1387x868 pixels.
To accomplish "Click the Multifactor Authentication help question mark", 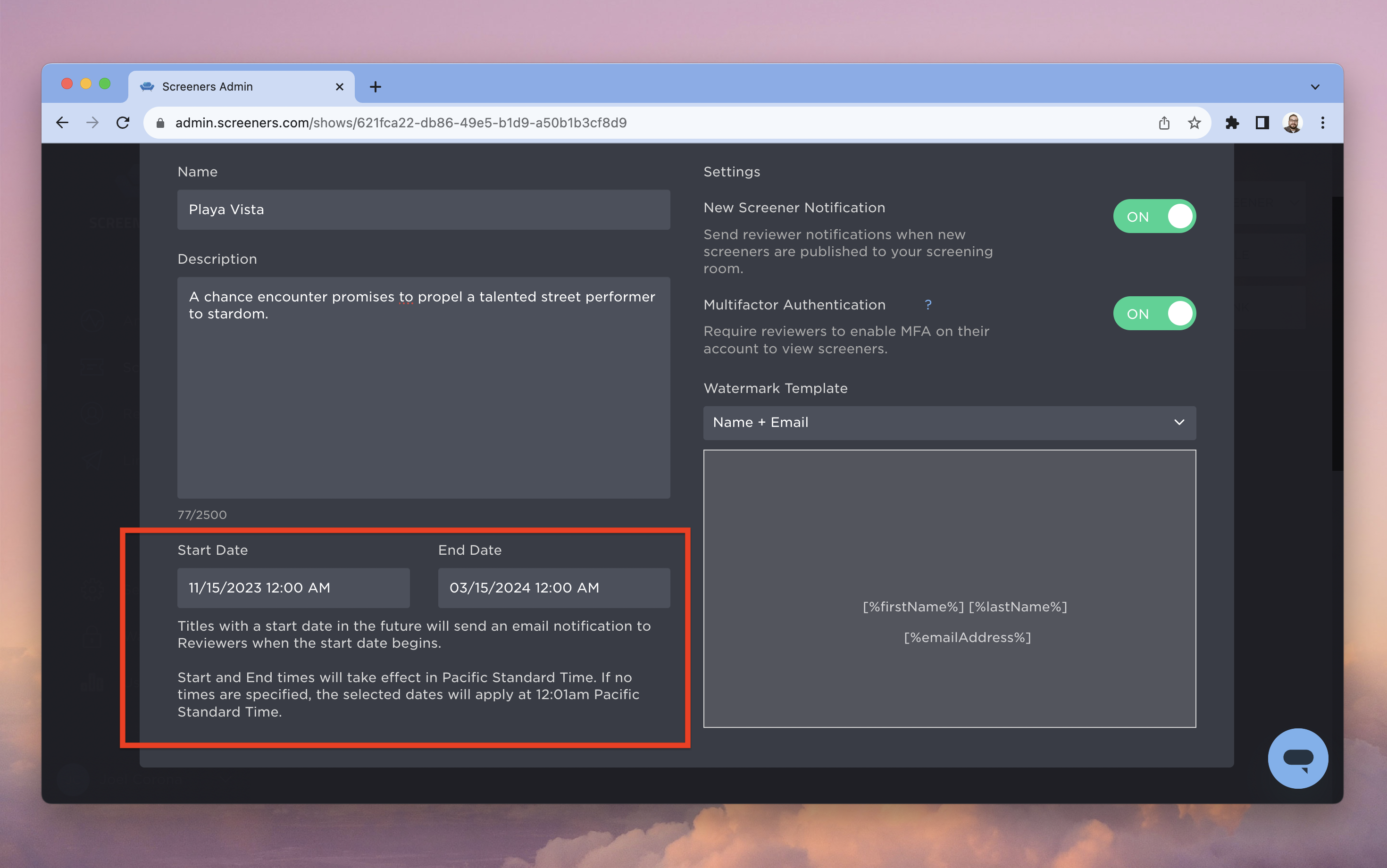I will coord(927,304).
